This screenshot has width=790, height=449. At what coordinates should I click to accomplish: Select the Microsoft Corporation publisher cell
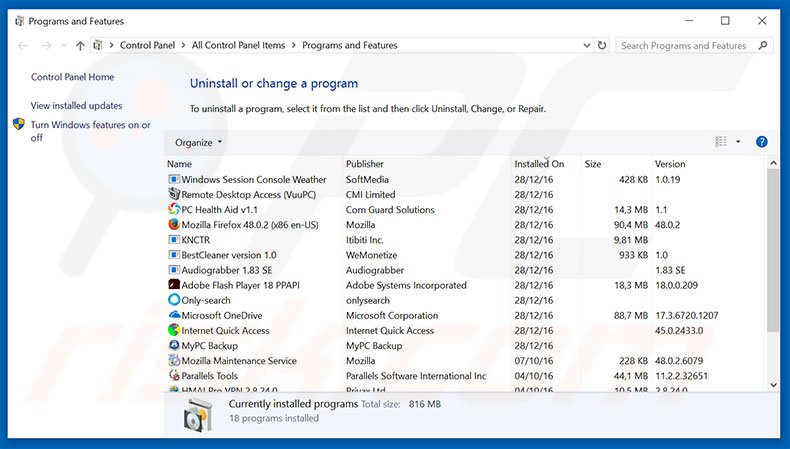[392, 315]
